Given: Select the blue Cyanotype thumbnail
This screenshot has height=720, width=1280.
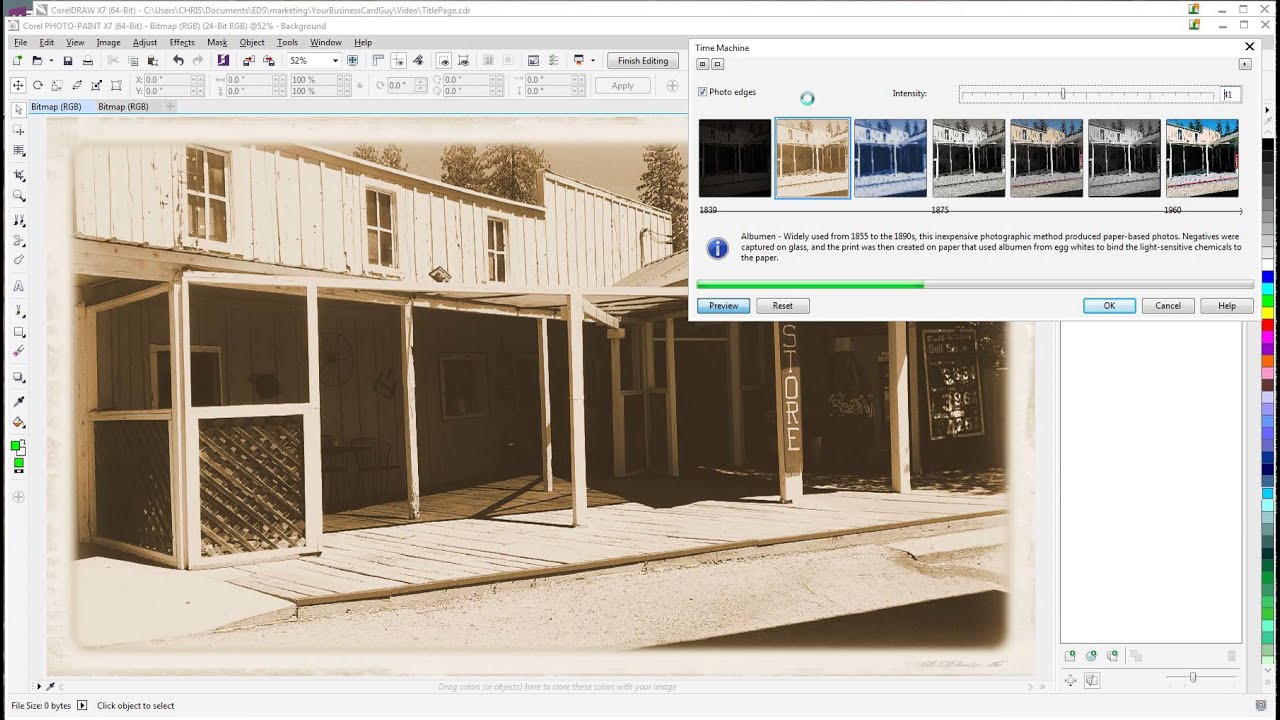Looking at the screenshot, I should 890,158.
